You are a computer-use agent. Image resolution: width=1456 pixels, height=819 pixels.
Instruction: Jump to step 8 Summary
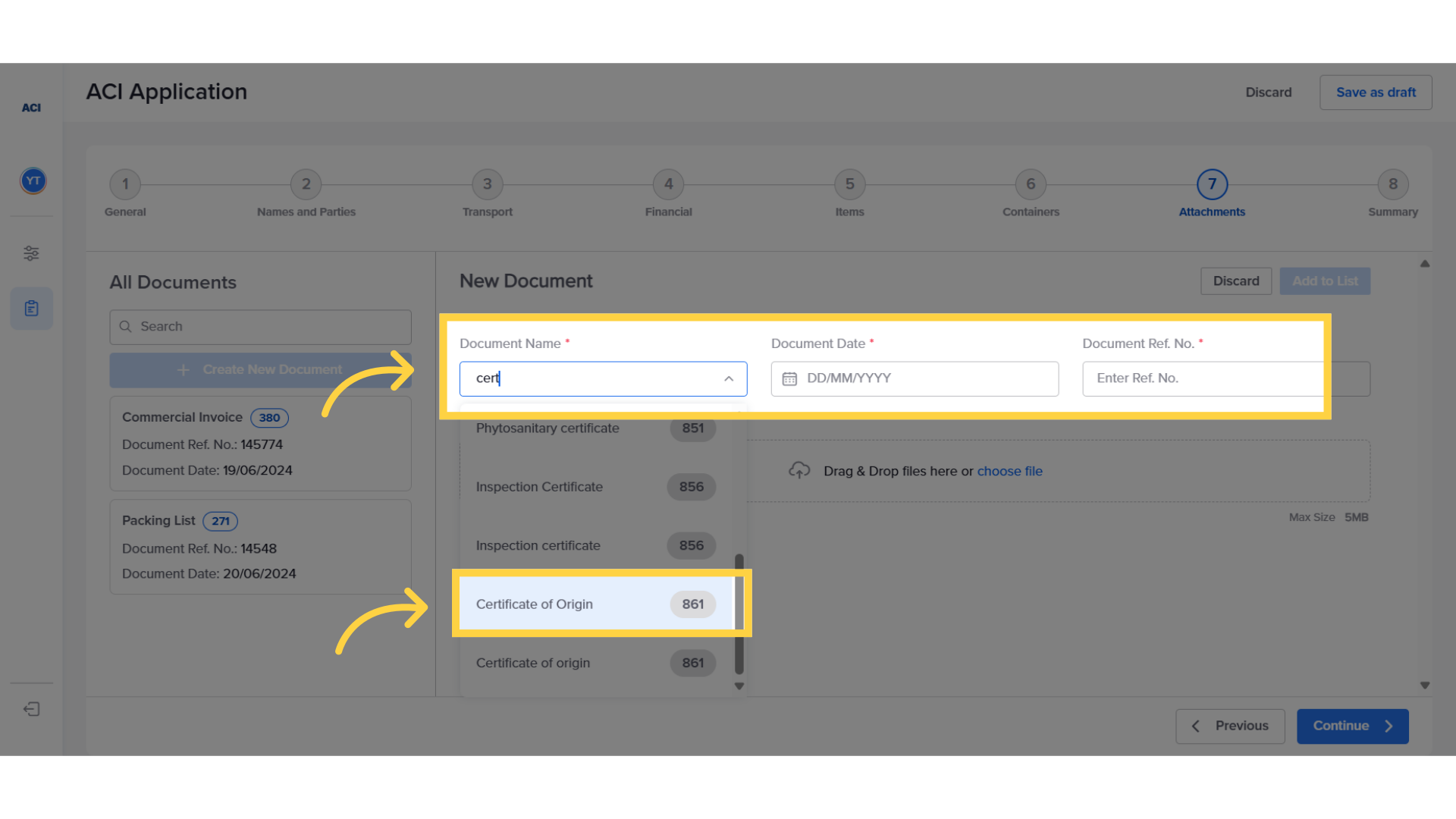click(x=1392, y=184)
